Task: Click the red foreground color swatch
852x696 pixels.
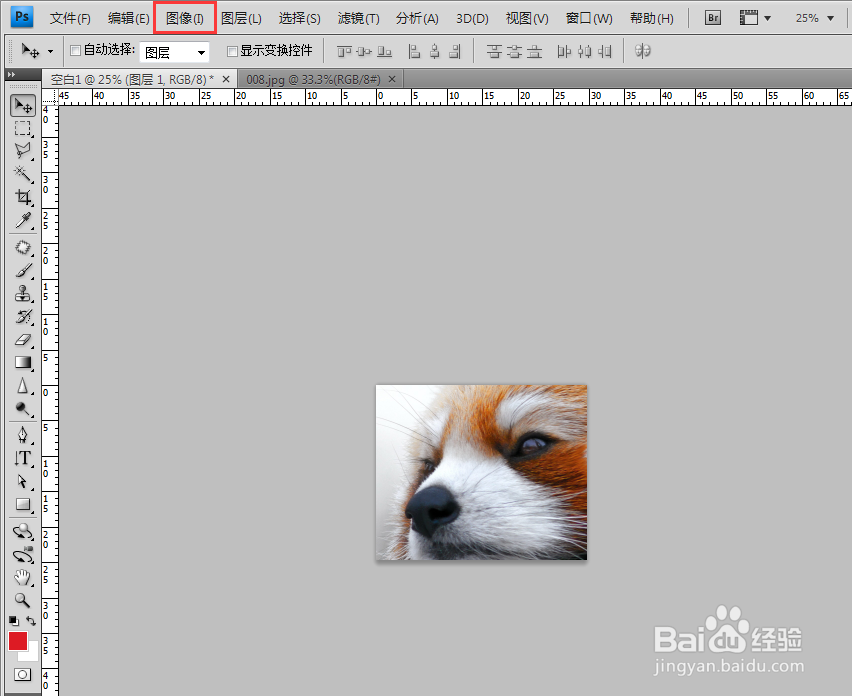Action: pos(18,641)
